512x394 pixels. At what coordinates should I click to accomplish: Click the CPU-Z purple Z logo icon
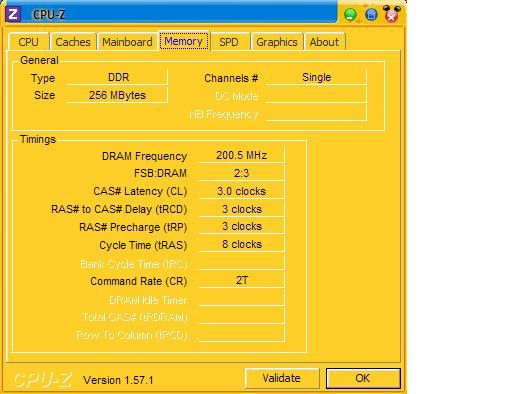pos(13,14)
